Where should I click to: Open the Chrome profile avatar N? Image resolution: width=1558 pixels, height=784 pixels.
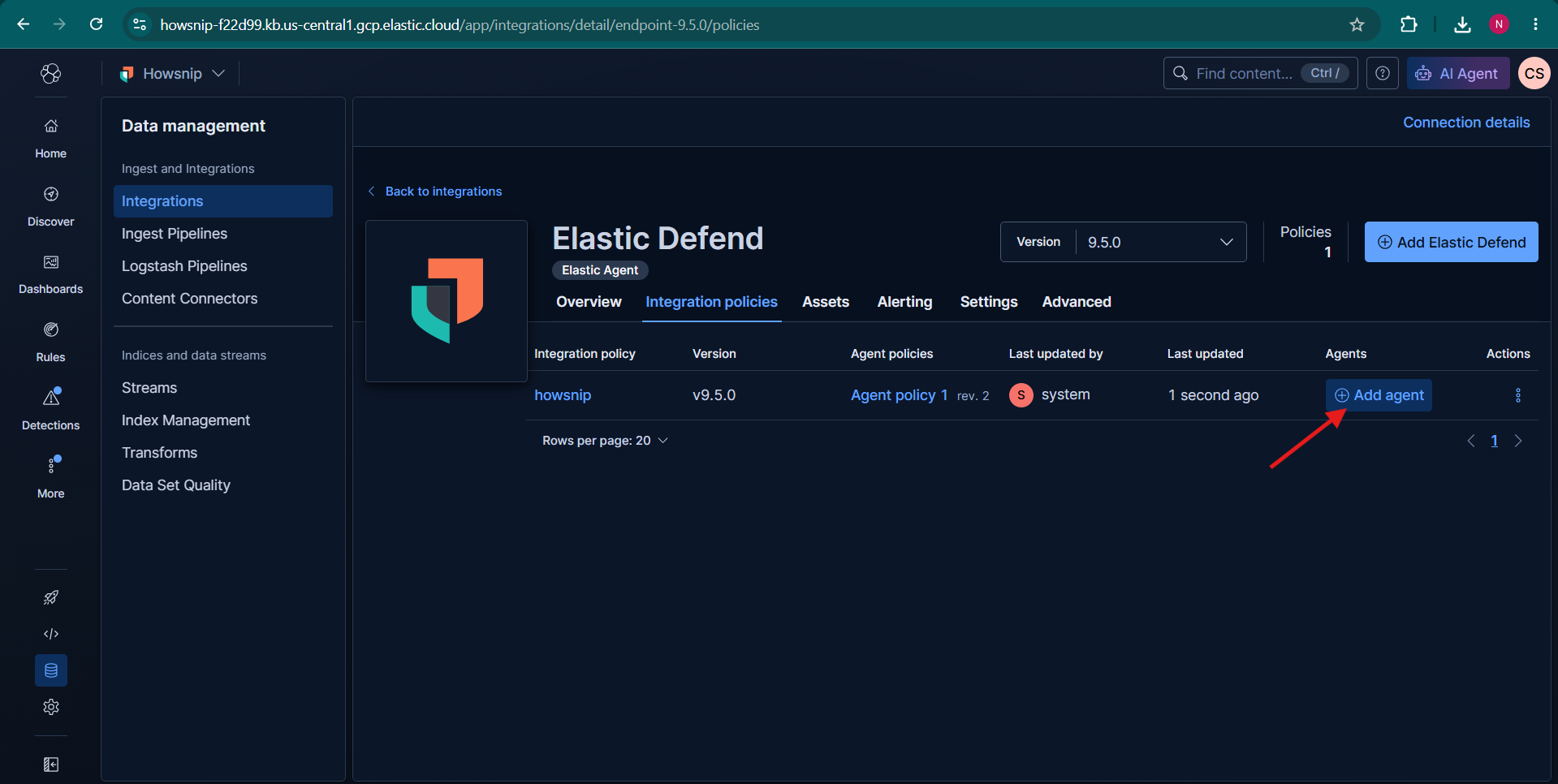pyautogui.click(x=1499, y=24)
